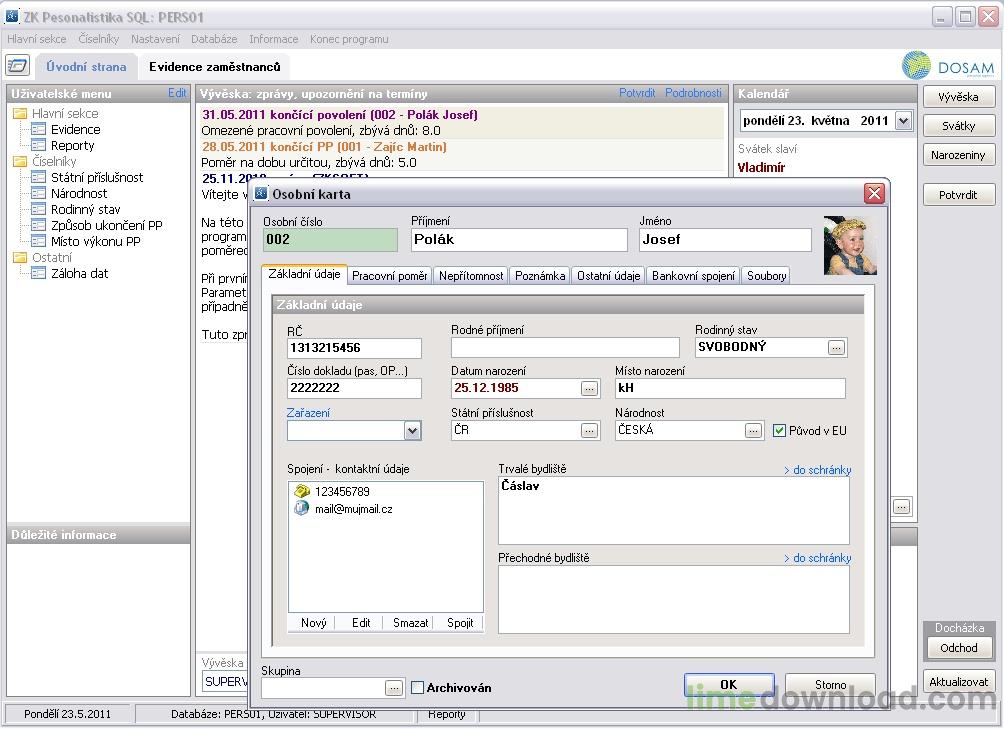Switch to the Bankovní spojení tab
Image resolution: width=1004 pixels, height=729 pixels.
(693, 275)
